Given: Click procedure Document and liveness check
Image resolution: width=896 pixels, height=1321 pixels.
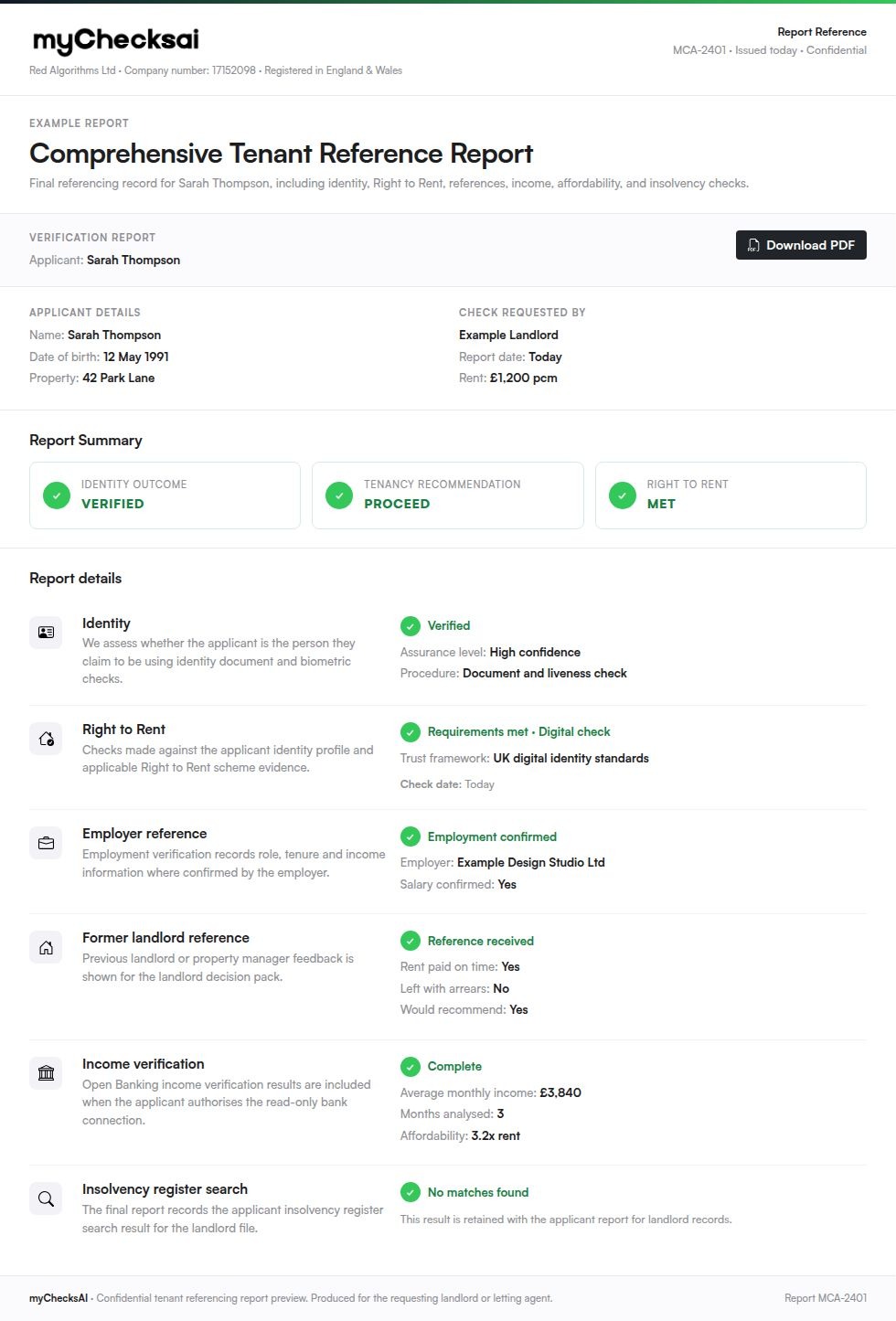Looking at the screenshot, I should (545, 674).
